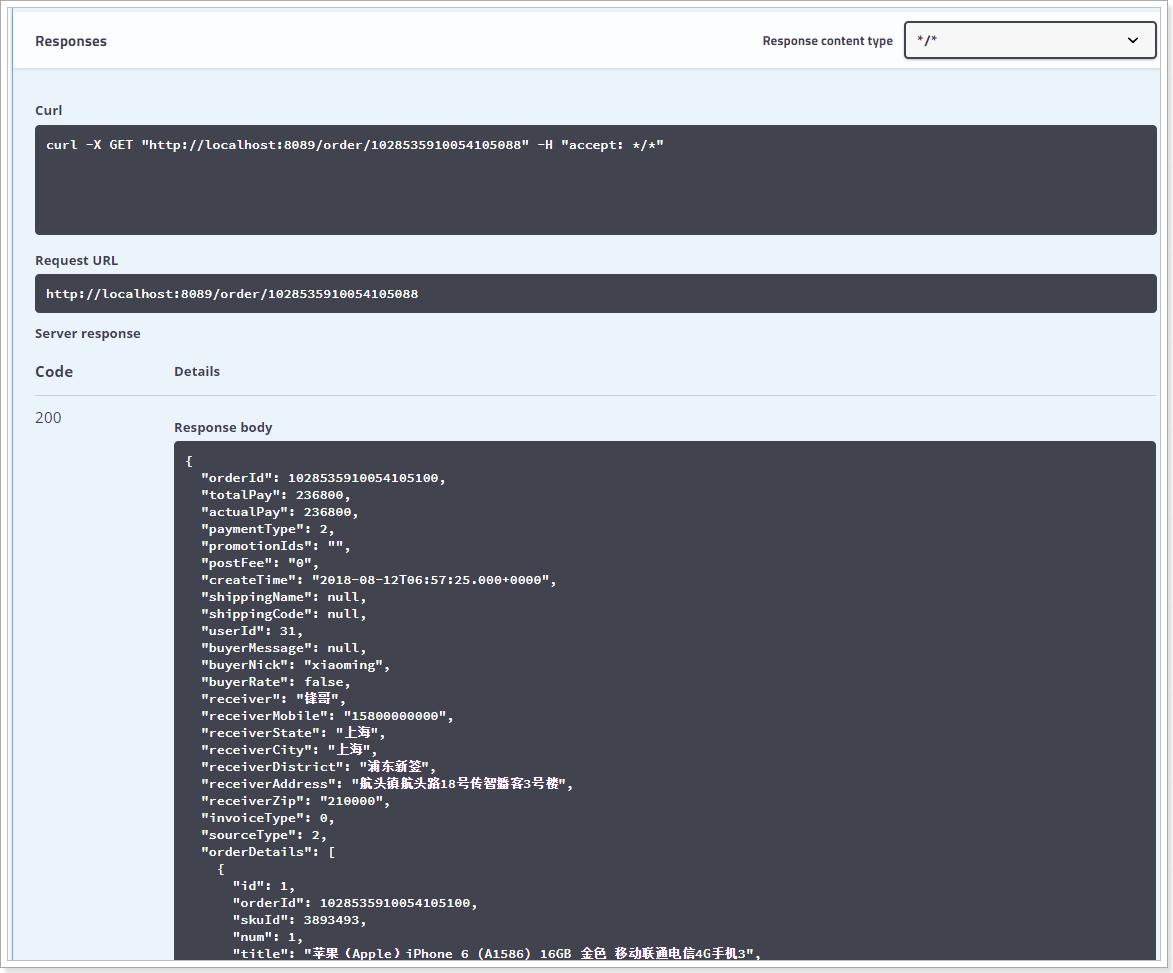This screenshot has width=1173, height=973.
Task: Click the "receiverDistrict" line
Action: pos(319,767)
